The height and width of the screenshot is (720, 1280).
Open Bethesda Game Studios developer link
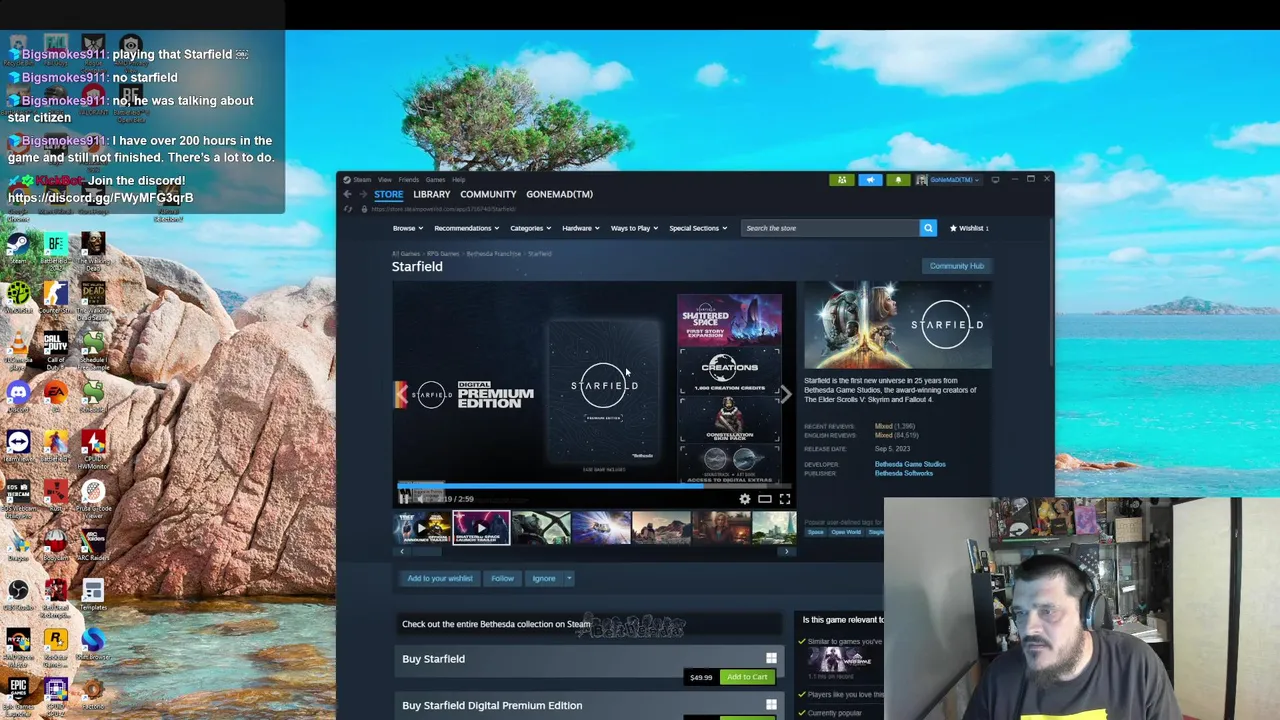coord(910,464)
